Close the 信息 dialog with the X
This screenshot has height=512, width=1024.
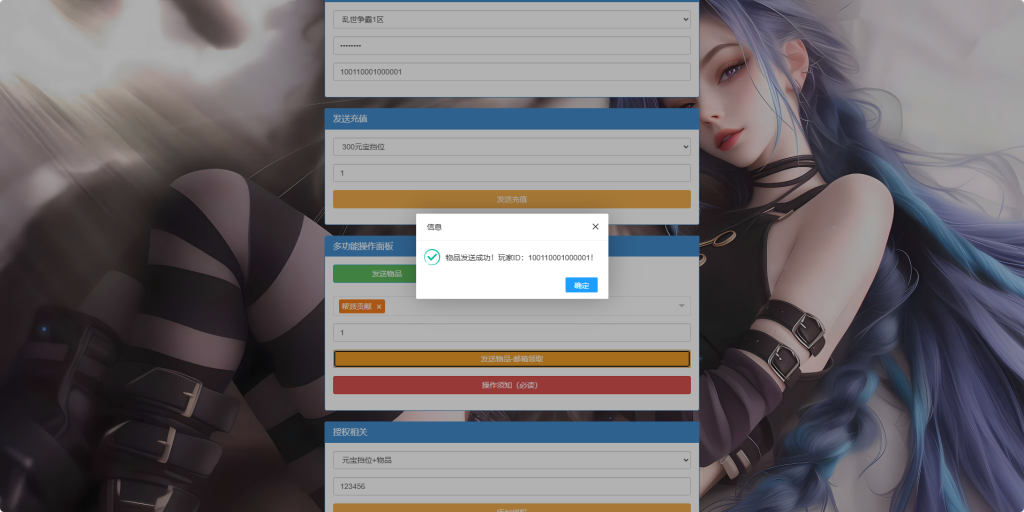click(x=595, y=227)
